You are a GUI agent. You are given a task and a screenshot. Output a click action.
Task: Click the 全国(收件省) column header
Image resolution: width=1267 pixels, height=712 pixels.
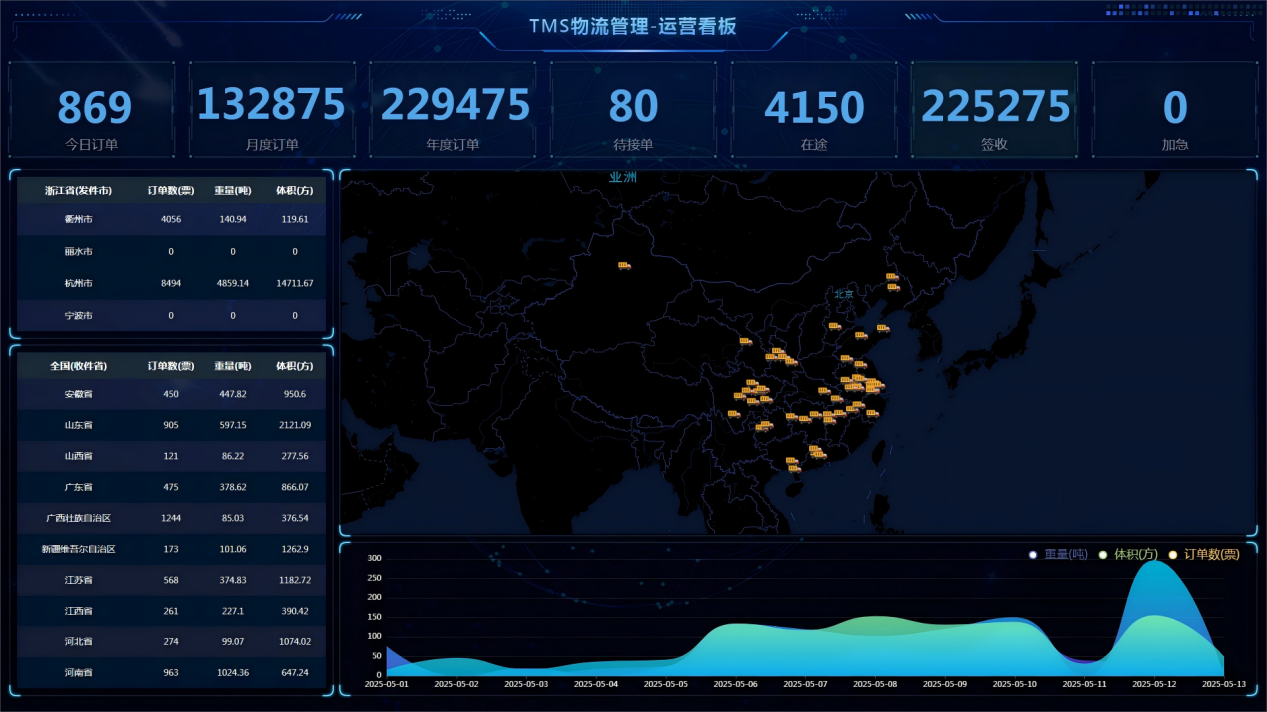coord(78,366)
